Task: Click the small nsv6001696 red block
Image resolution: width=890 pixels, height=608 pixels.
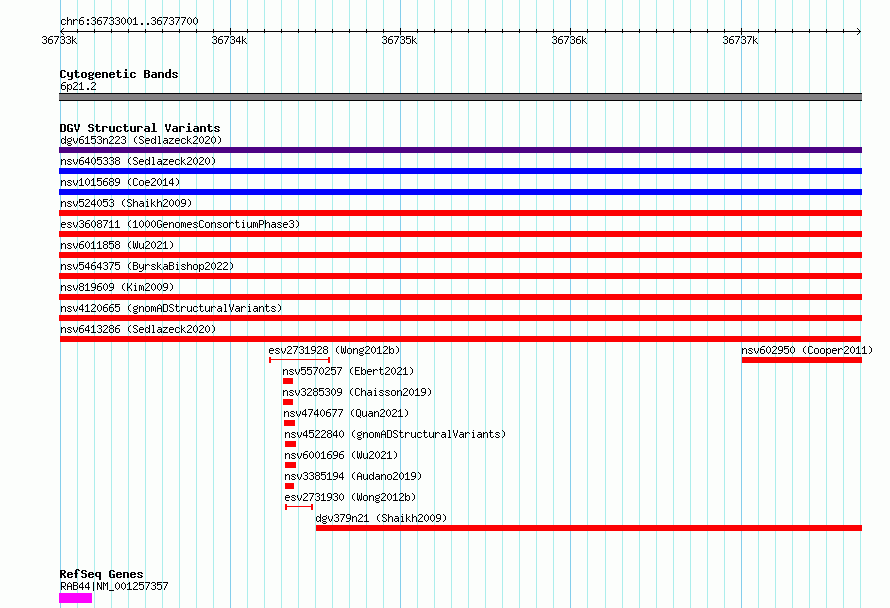Action: click(x=291, y=465)
